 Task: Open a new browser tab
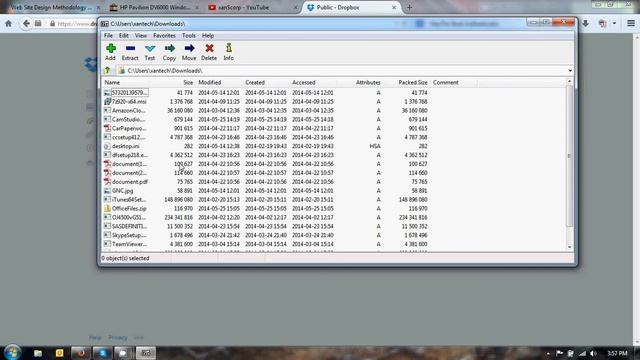tap(409, 7)
